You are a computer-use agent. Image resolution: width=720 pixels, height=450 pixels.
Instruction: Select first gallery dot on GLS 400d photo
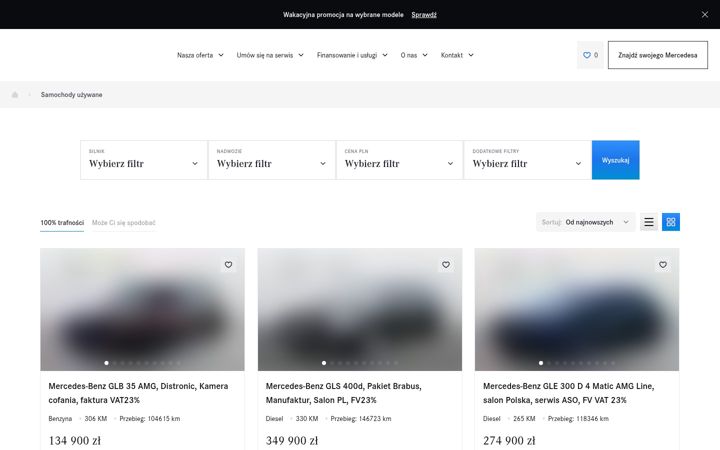[324, 363]
